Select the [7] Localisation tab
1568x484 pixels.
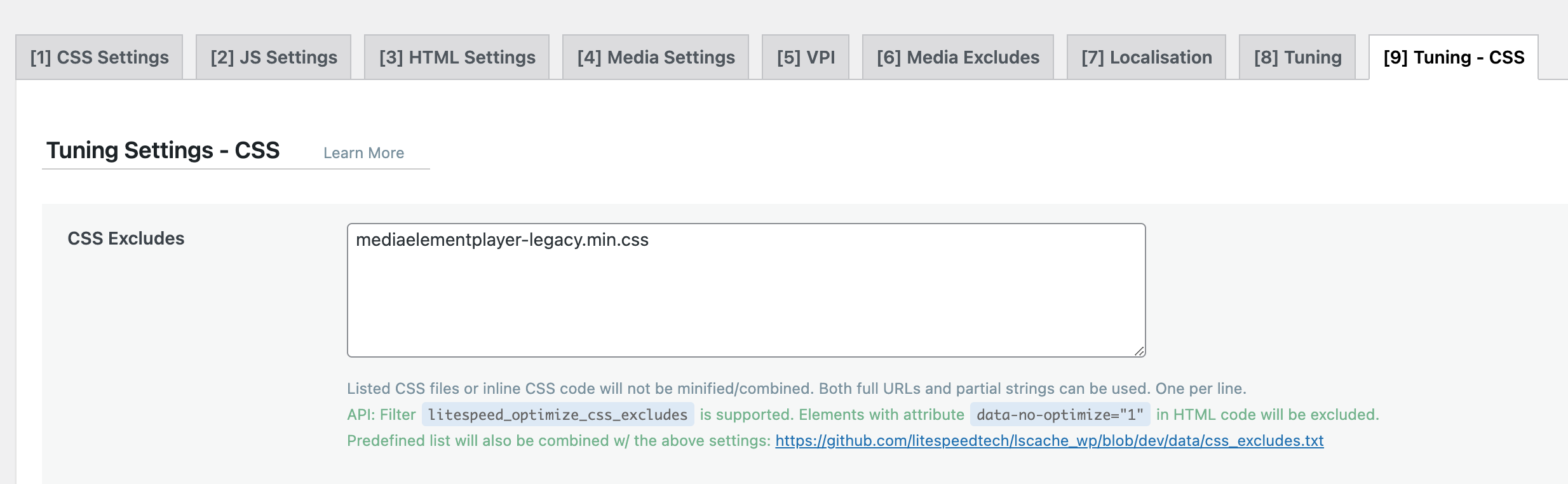point(1146,57)
